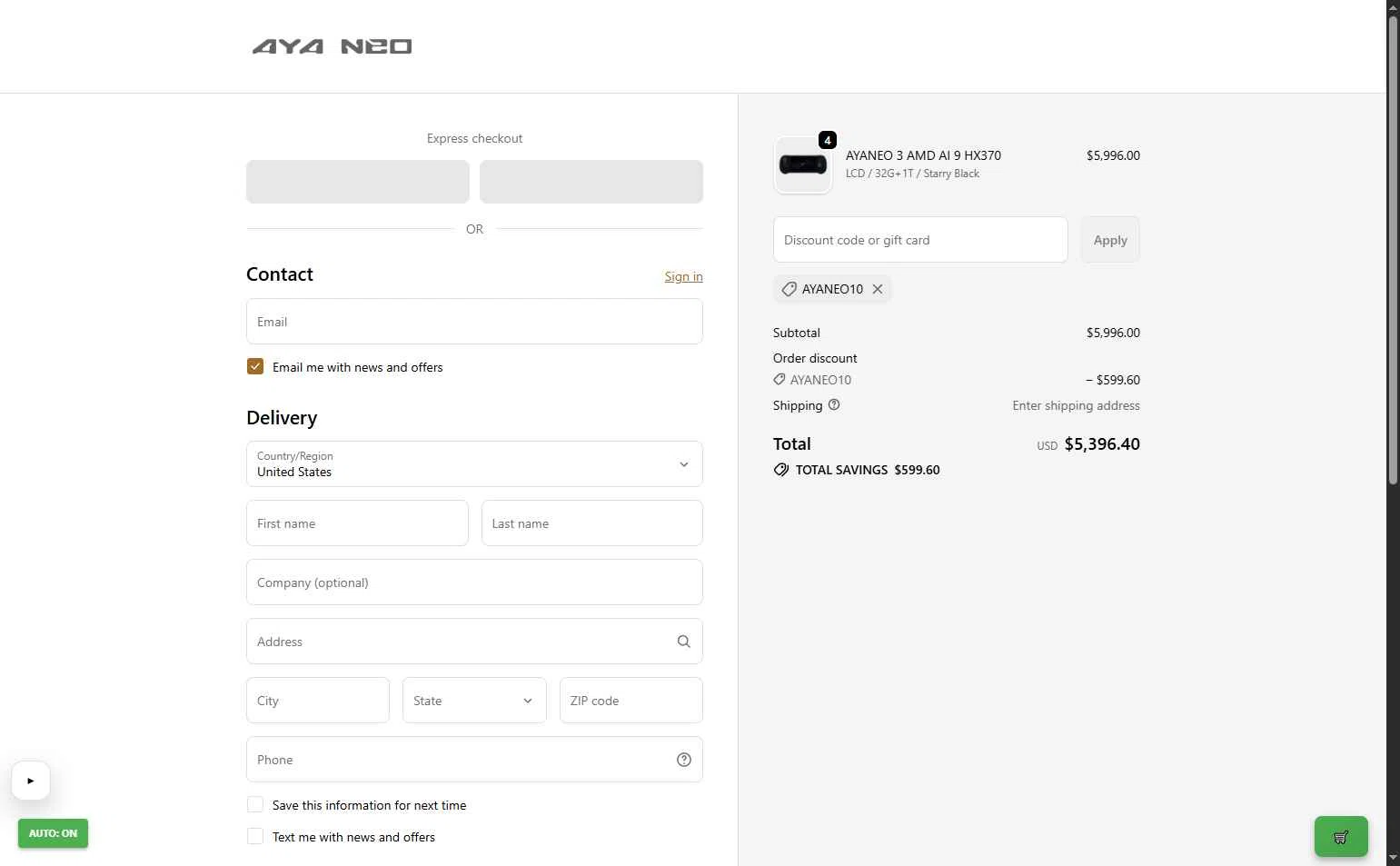Click the first express checkout button
Image resolution: width=1400 pixels, height=866 pixels.
tap(358, 182)
